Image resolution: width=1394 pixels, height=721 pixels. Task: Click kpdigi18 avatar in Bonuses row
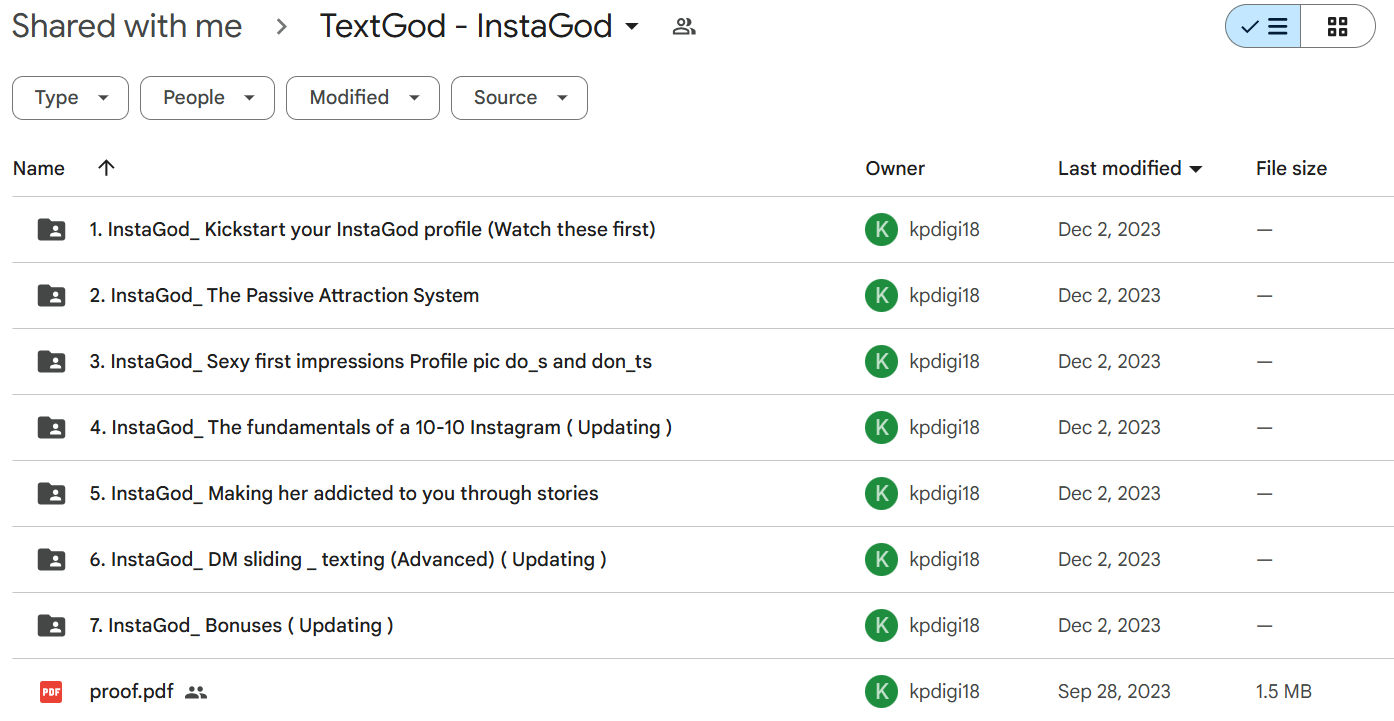tap(881, 626)
